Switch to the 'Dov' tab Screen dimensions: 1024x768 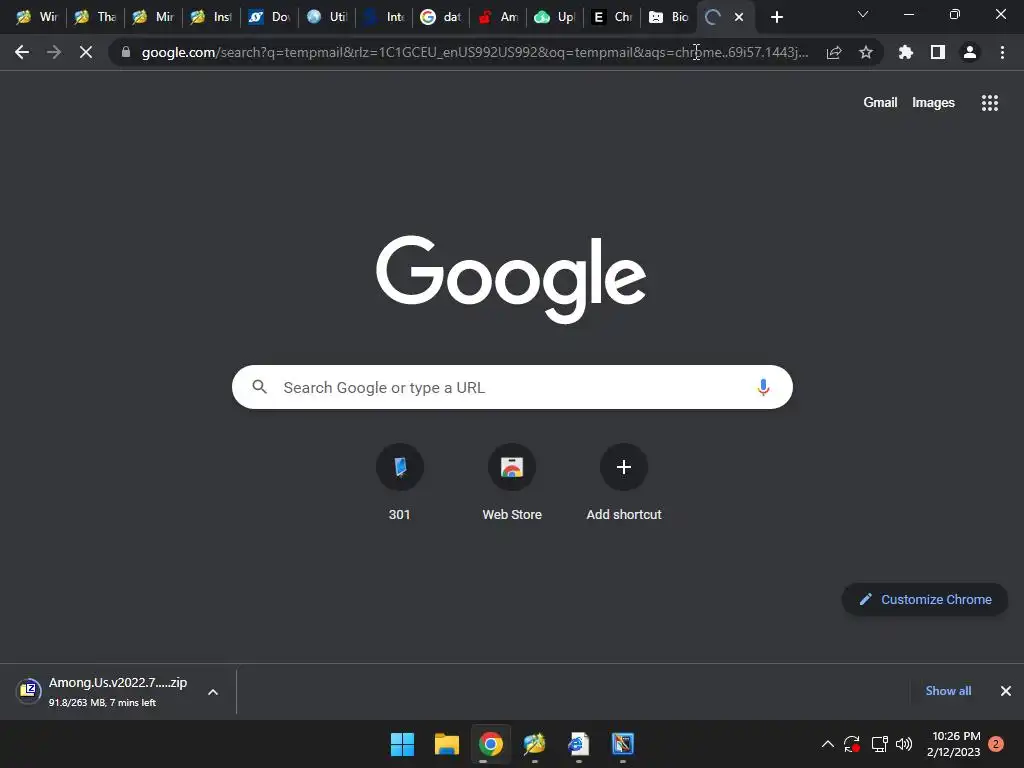(269, 17)
